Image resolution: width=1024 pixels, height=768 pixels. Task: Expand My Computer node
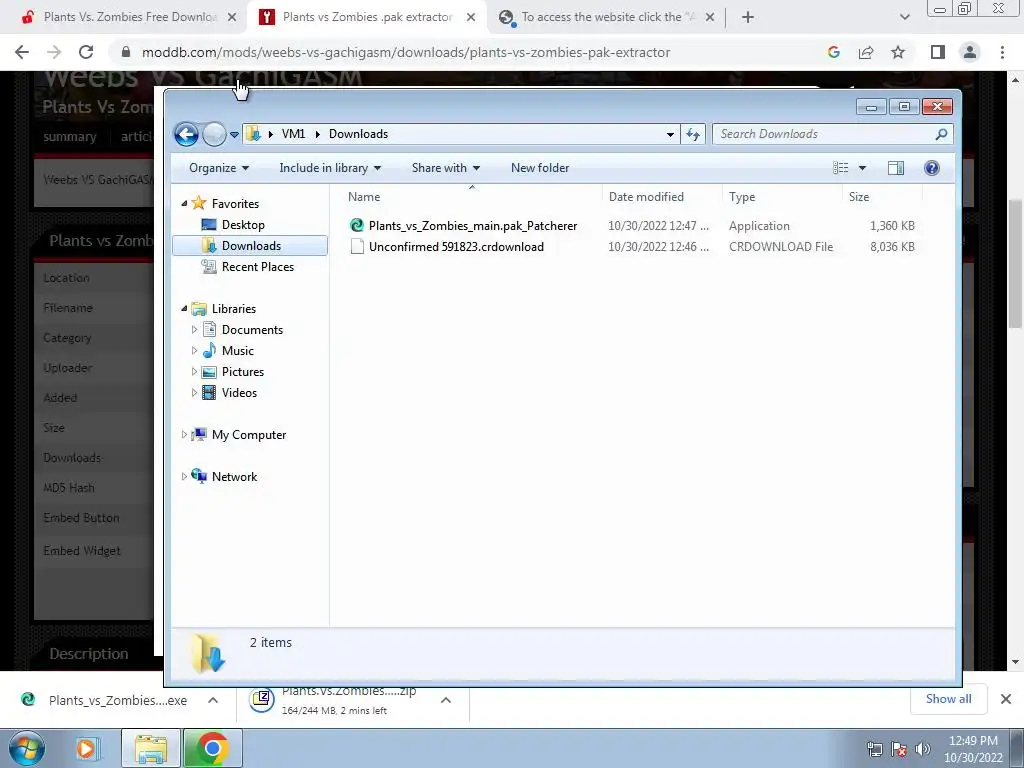(x=184, y=434)
